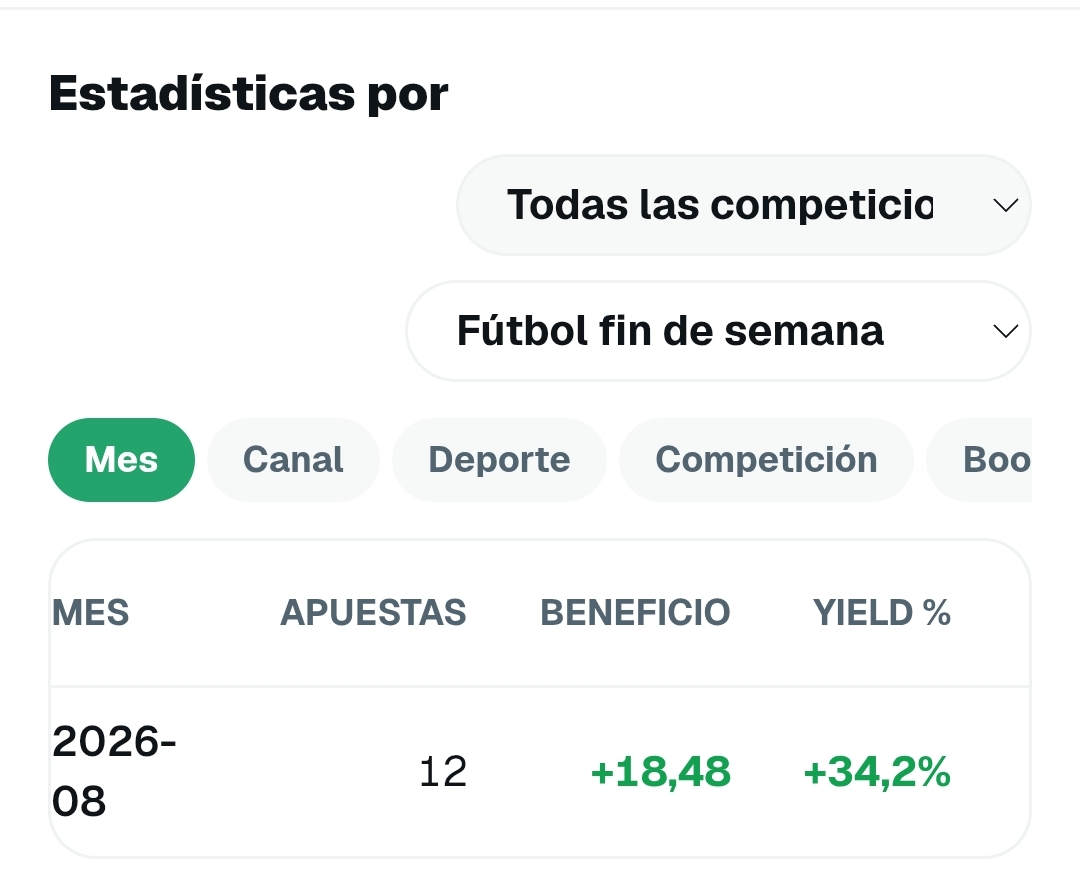Click the 12 apuestas count

point(443,772)
